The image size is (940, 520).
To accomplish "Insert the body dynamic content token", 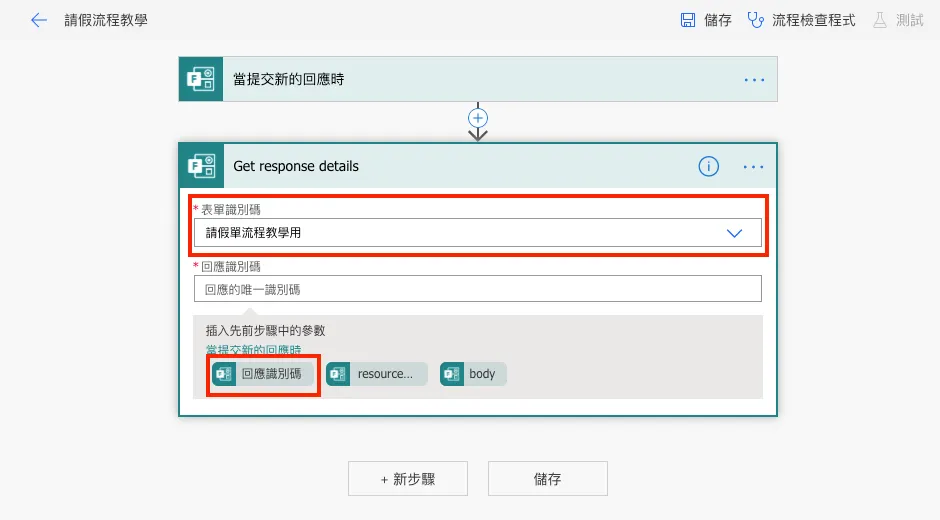I will tap(473, 374).
